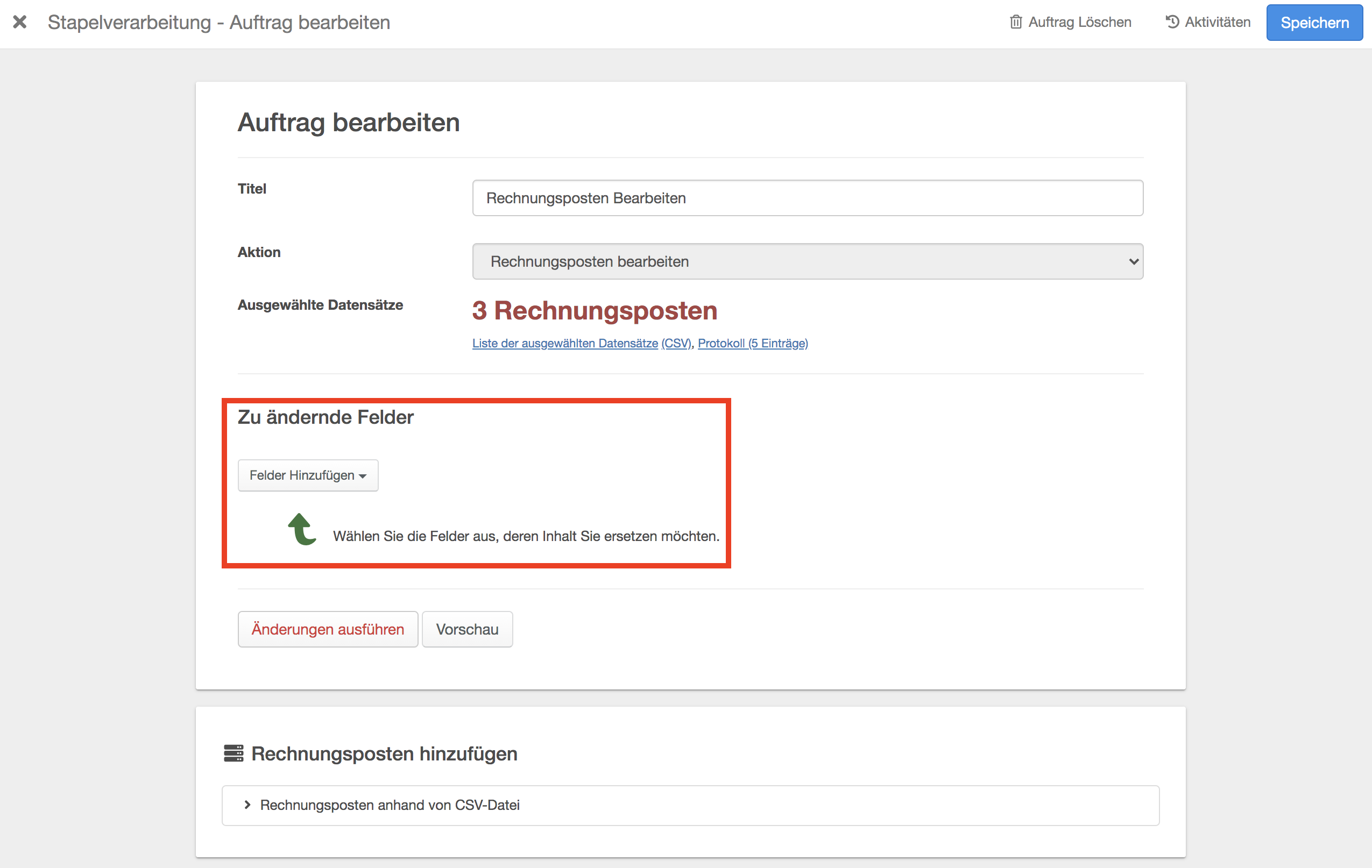Click the server icon beside Rechnungsposten hinzufügen
1372x868 pixels.
coord(234,753)
